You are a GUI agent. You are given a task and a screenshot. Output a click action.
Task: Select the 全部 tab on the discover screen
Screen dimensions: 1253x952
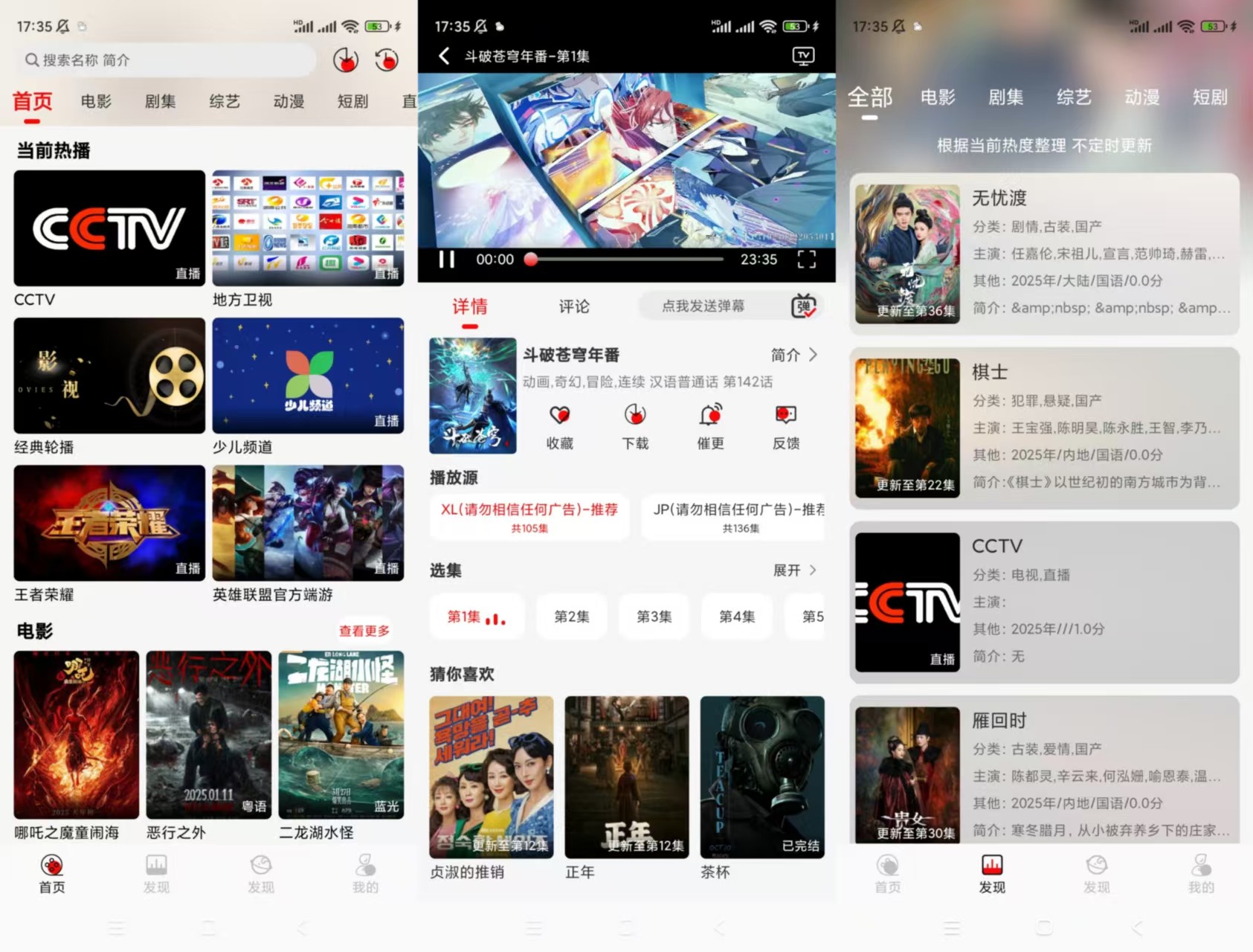(870, 97)
